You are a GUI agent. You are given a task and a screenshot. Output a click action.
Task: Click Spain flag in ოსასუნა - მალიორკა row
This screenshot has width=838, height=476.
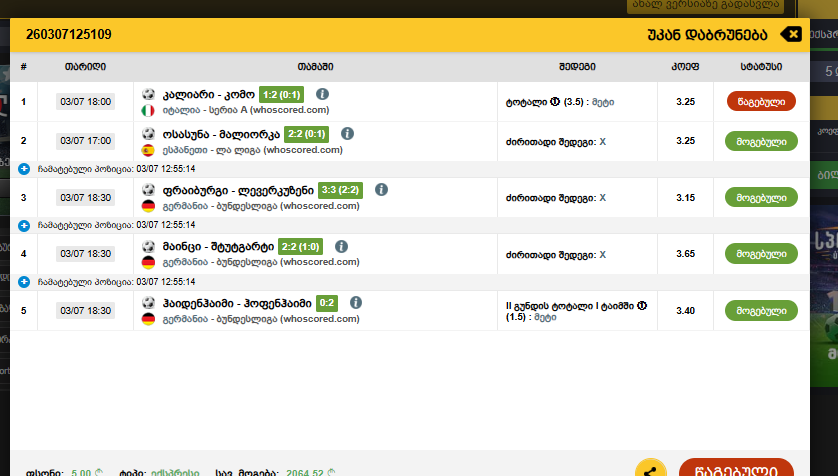click(x=148, y=150)
